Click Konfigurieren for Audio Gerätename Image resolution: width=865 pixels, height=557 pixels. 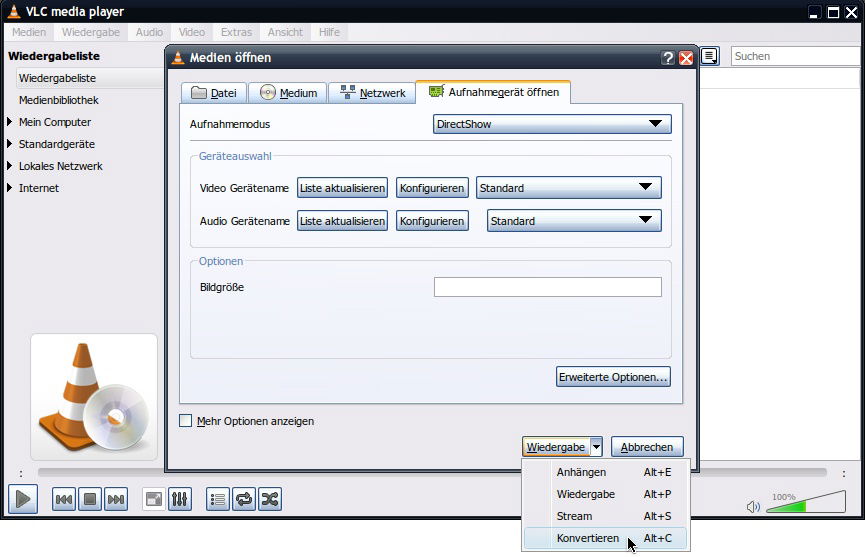[x=432, y=221]
